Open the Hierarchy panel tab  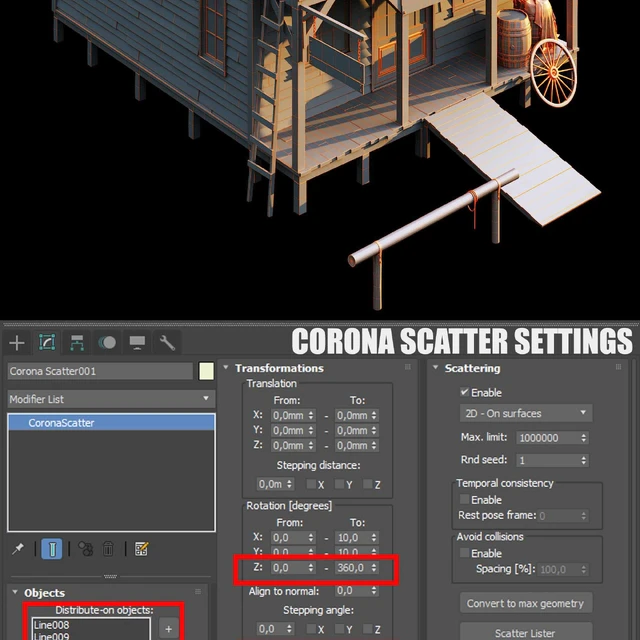coord(77,343)
